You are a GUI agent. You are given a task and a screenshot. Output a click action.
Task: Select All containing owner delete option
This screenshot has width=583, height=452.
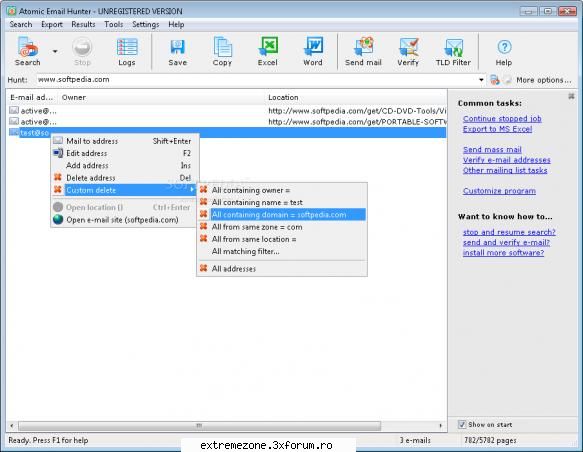[282, 190]
